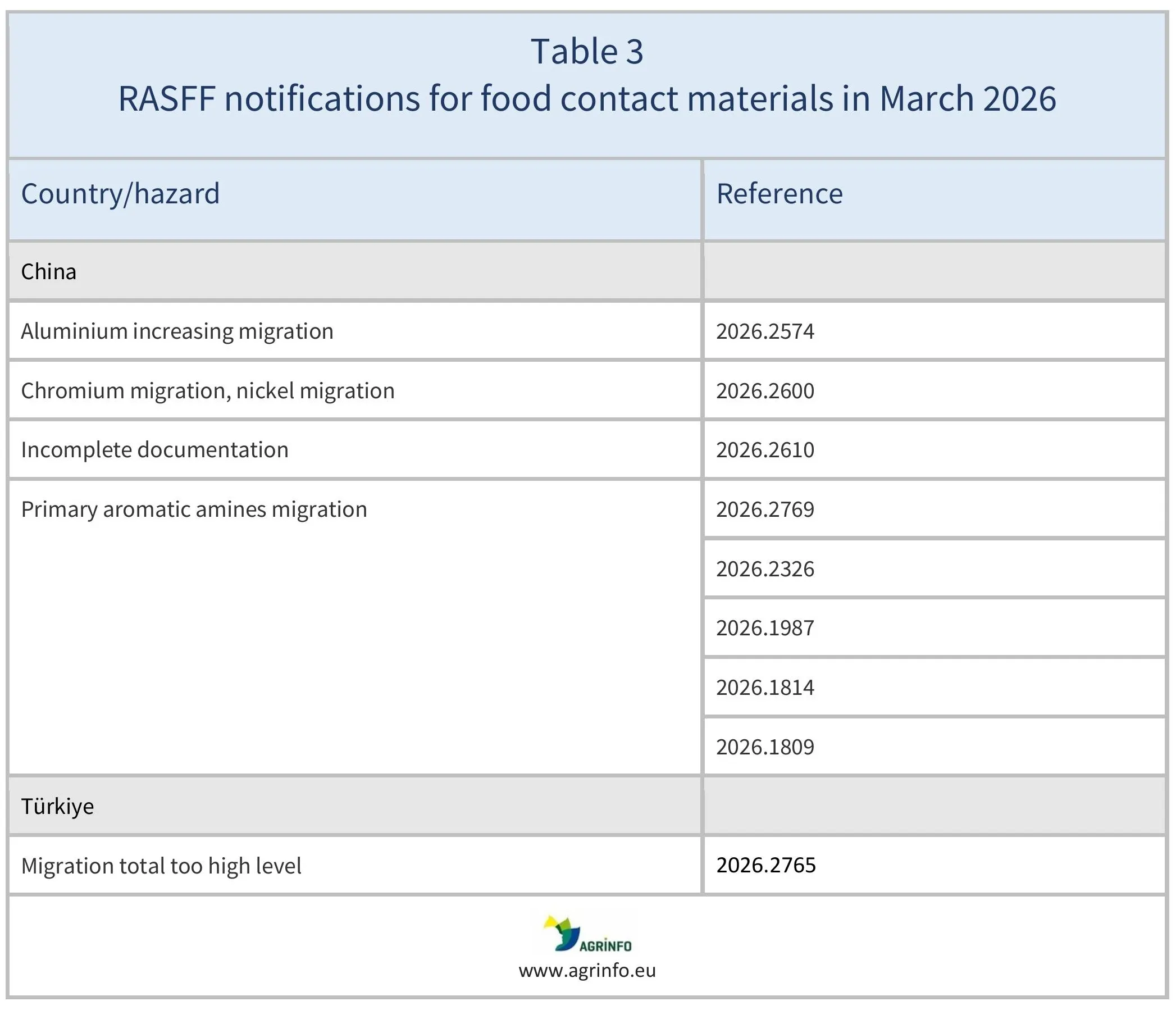This screenshot has width=1176, height=1010.
Task: Click the AGRINFO logo icon
Action: (x=587, y=934)
